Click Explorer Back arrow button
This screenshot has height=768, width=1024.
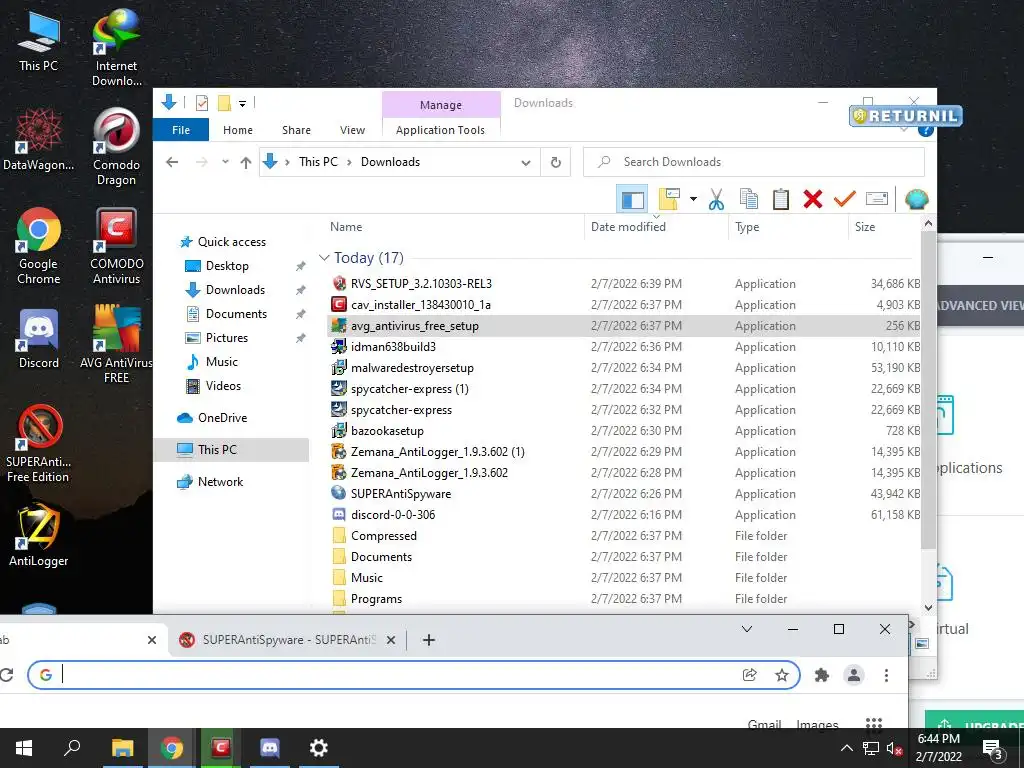tap(172, 162)
